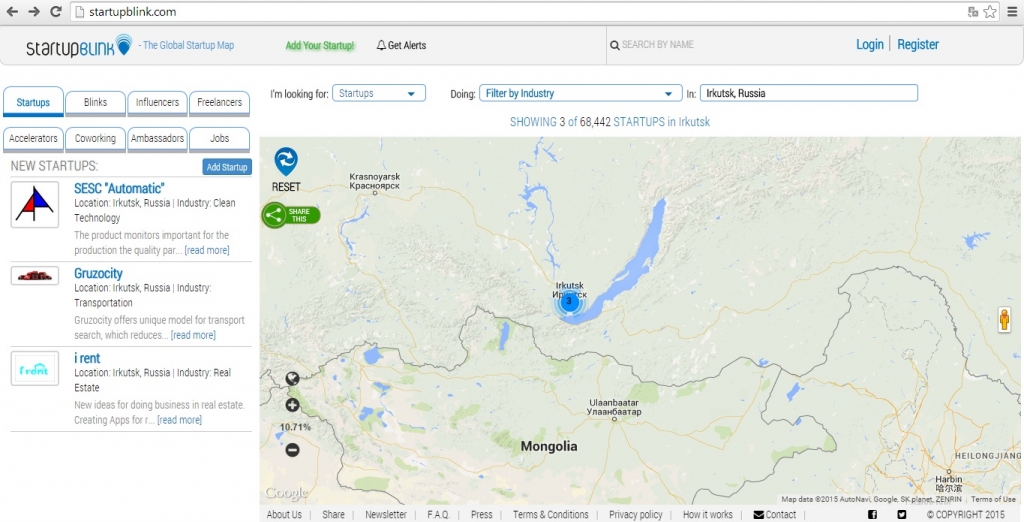Switch to the Influencers tab

157,103
